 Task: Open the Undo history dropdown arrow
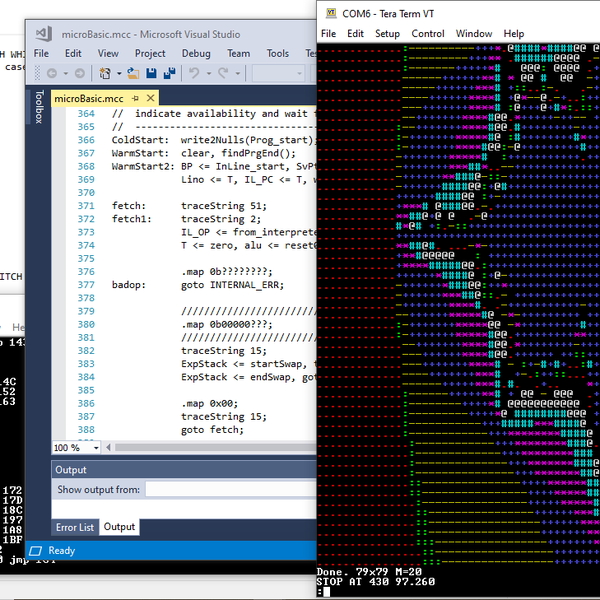tap(209, 73)
